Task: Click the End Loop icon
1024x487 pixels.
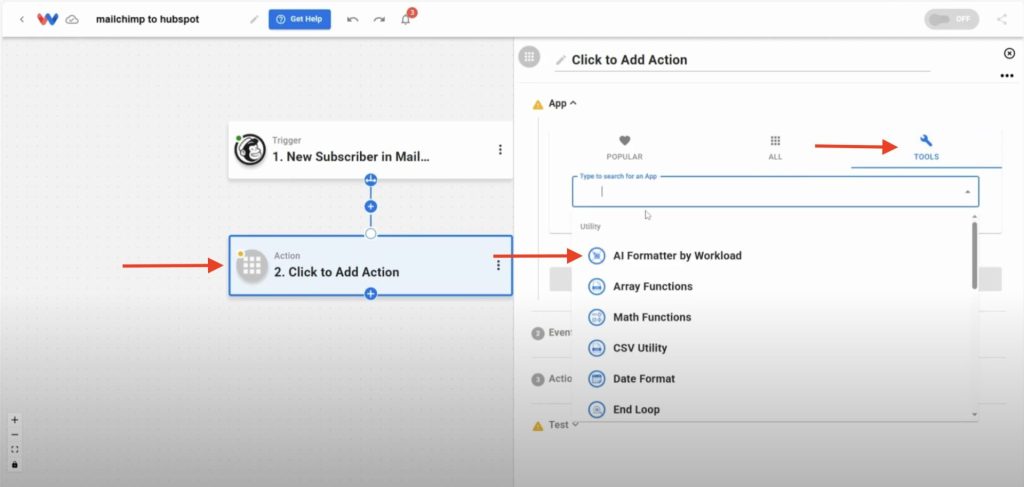Action: point(596,409)
